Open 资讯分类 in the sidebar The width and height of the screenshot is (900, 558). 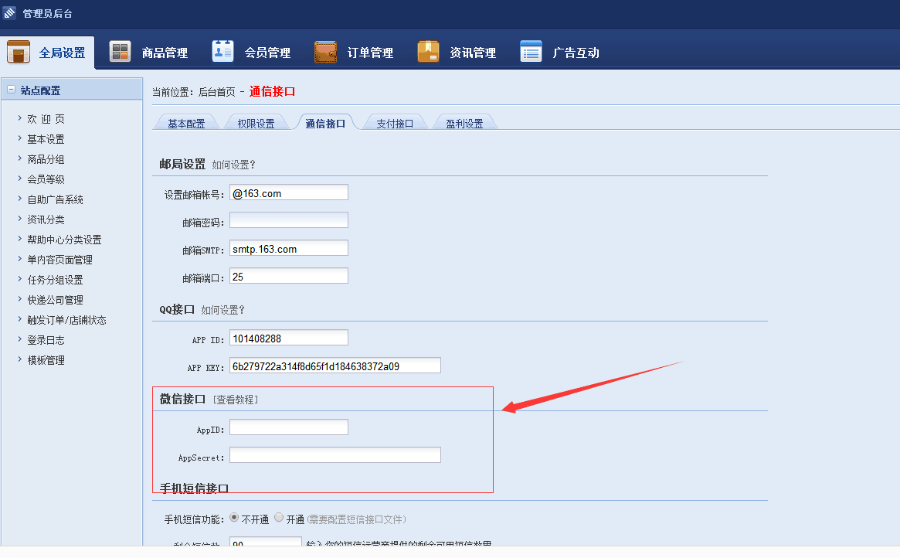click(x=46, y=219)
